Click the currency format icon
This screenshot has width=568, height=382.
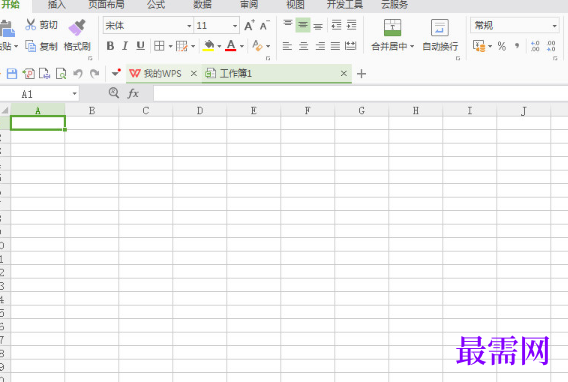[x=479, y=46]
